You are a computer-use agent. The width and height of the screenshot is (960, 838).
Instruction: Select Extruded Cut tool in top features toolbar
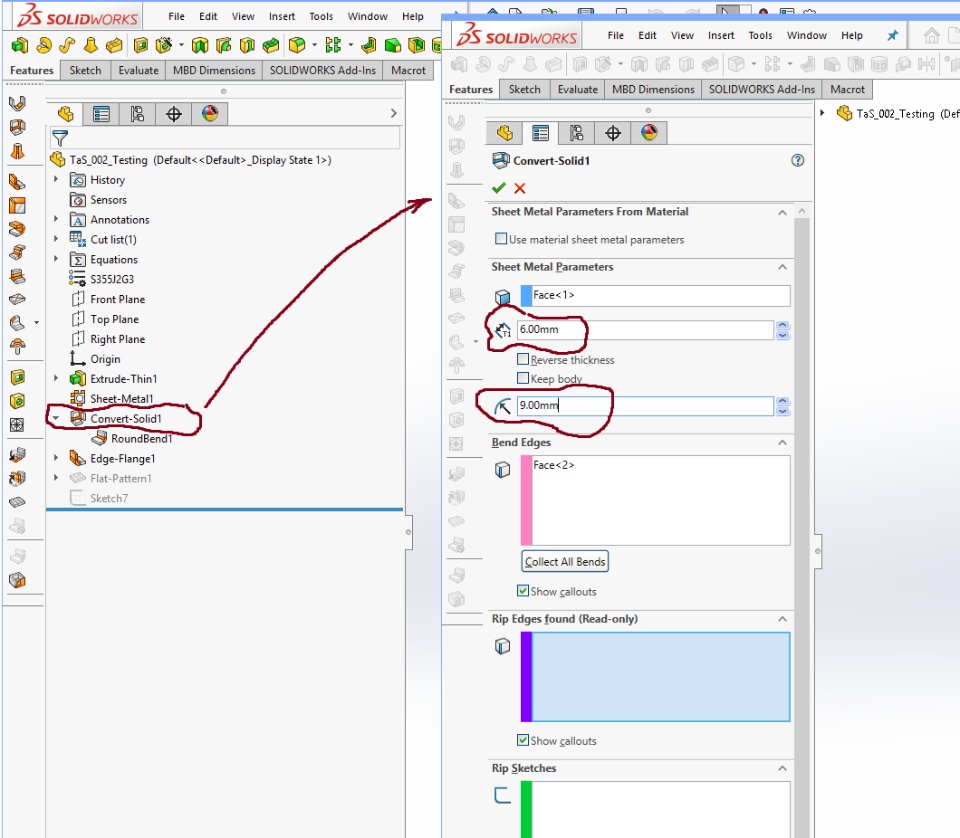pos(141,45)
